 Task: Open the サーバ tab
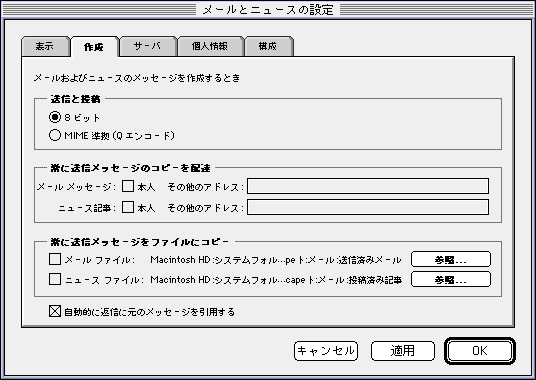pyautogui.click(x=148, y=46)
